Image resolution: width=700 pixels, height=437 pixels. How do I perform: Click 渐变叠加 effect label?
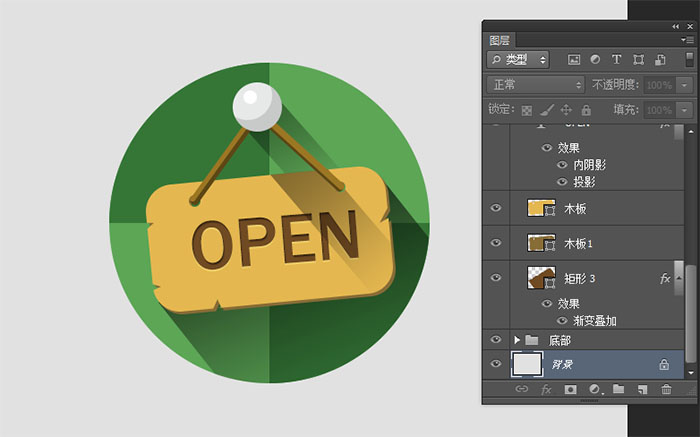[x=595, y=321]
